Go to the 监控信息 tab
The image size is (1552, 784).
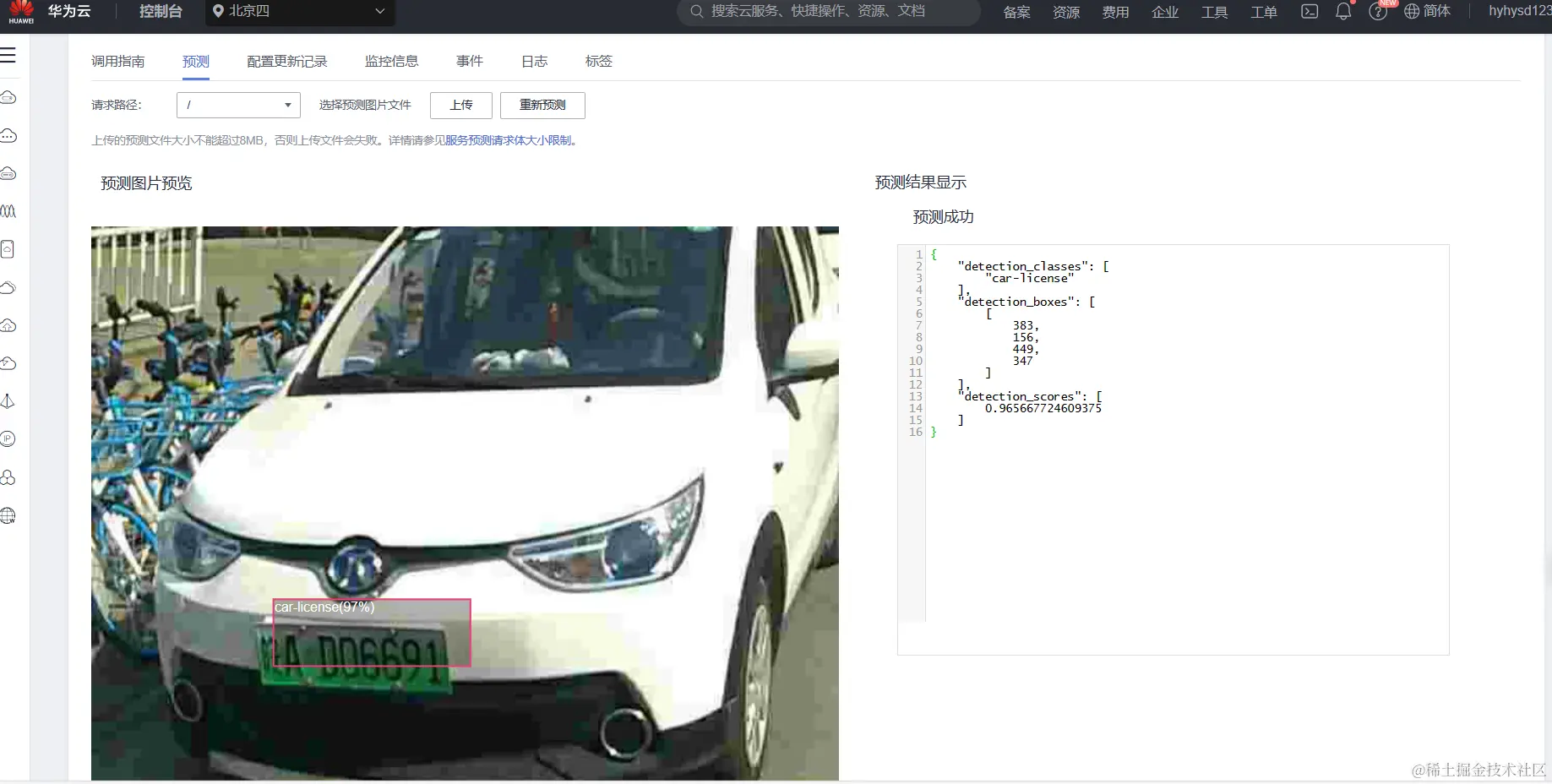(392, 61)
